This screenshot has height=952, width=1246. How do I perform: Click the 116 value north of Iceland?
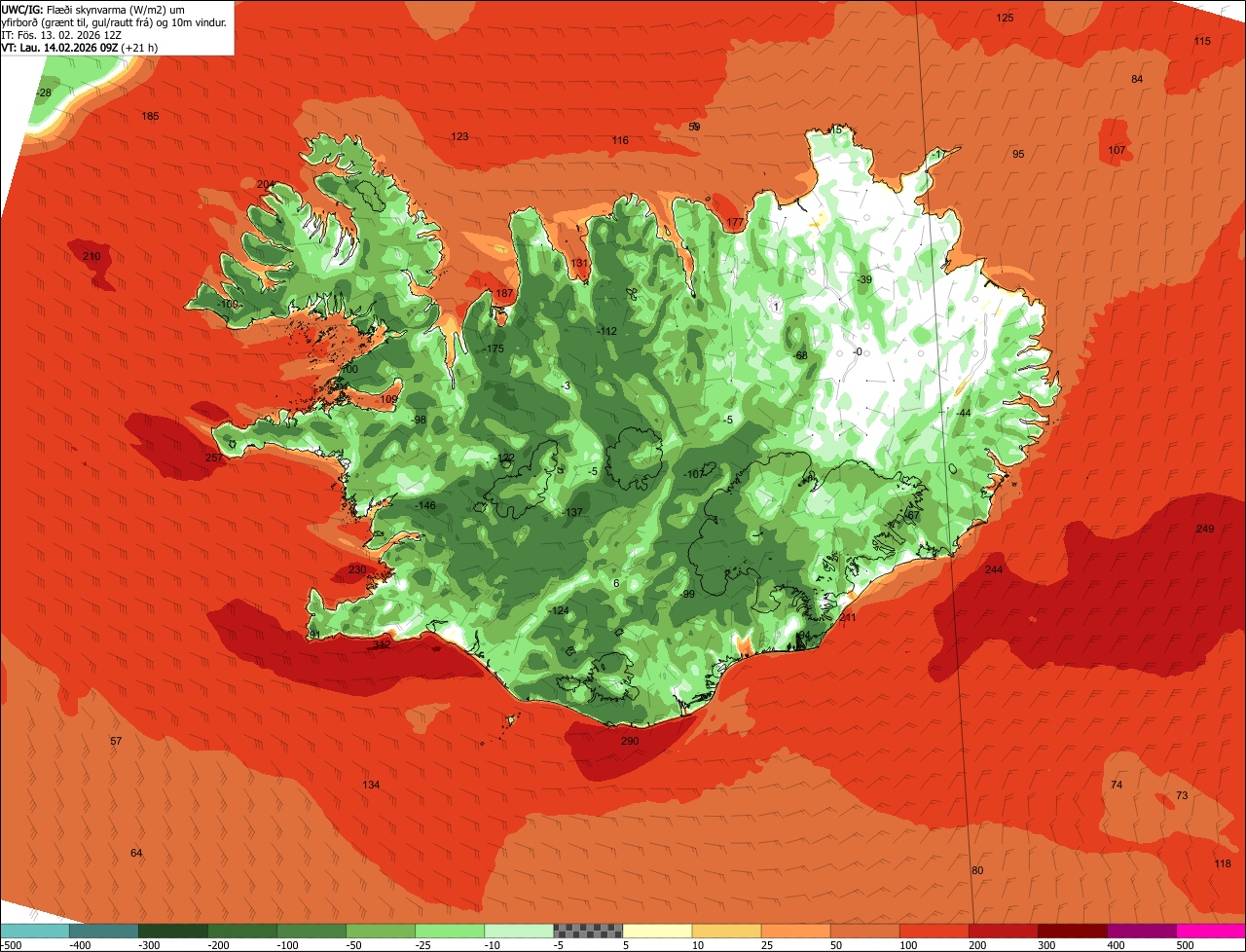pos(620,140)
